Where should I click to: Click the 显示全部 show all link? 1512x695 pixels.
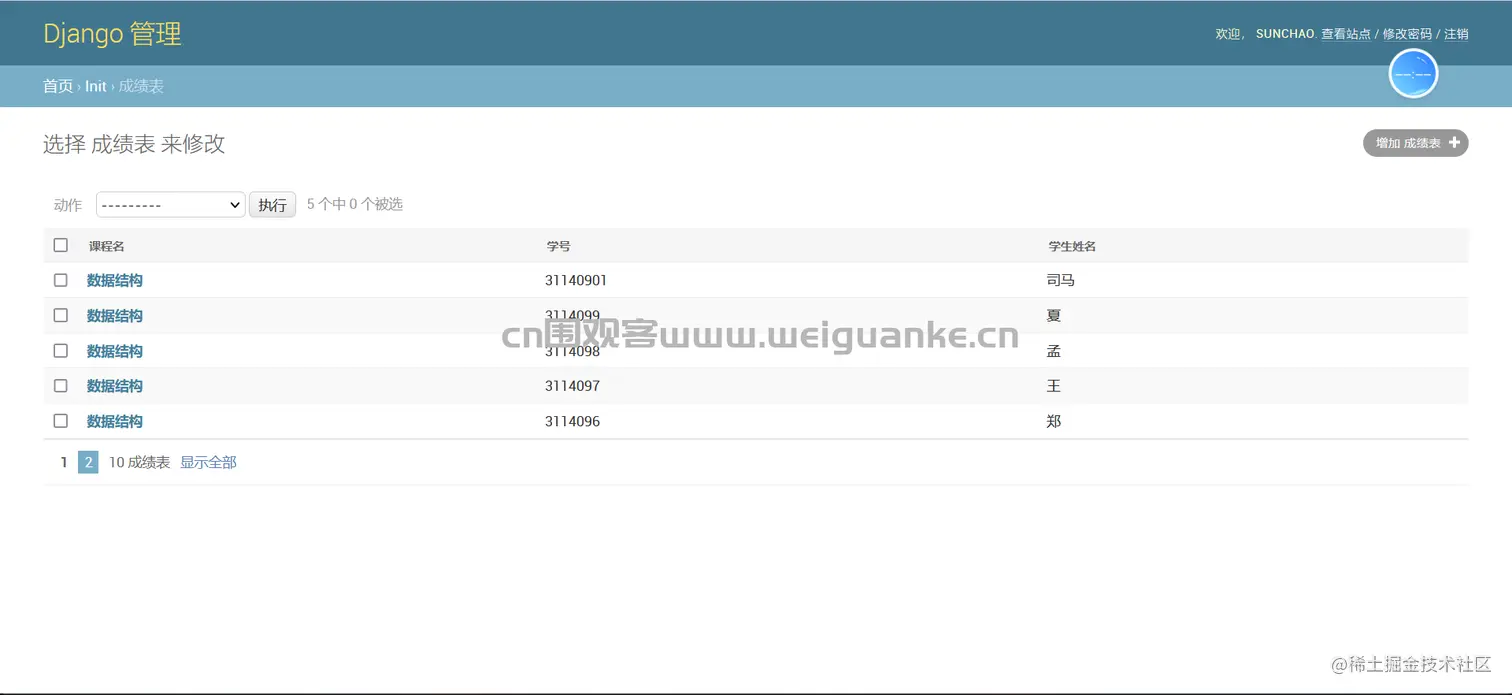tap(208, 462)
